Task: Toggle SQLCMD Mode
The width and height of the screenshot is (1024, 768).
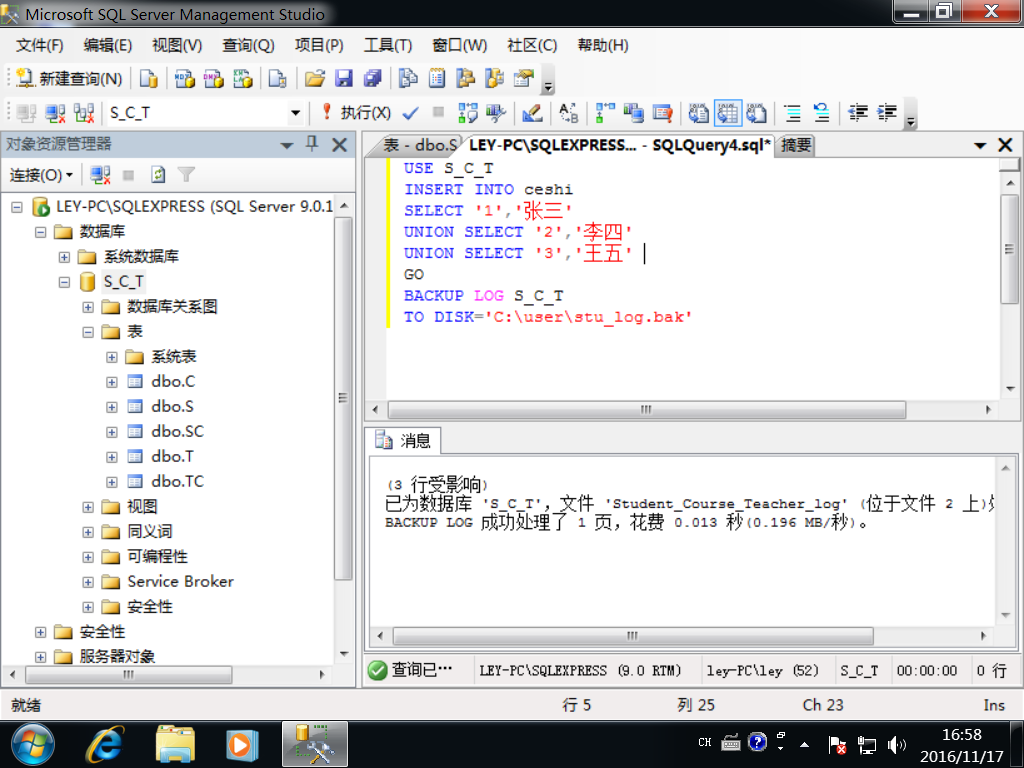Action: 662,114
